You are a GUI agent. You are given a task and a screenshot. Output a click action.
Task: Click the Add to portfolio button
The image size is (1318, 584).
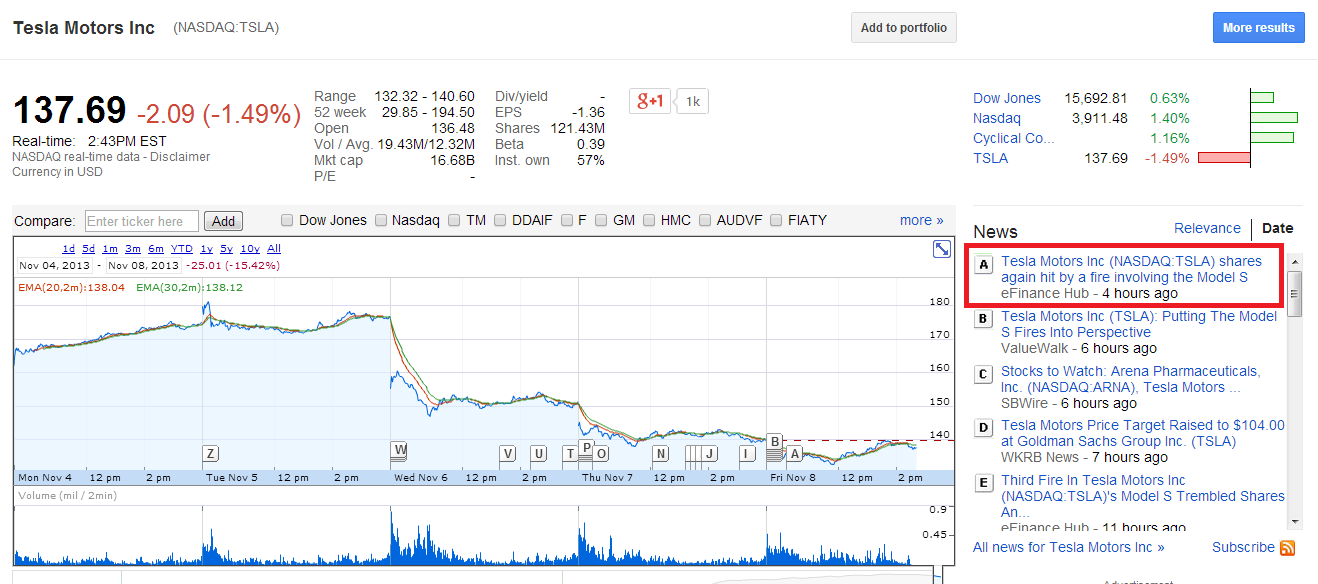point(904,28)
